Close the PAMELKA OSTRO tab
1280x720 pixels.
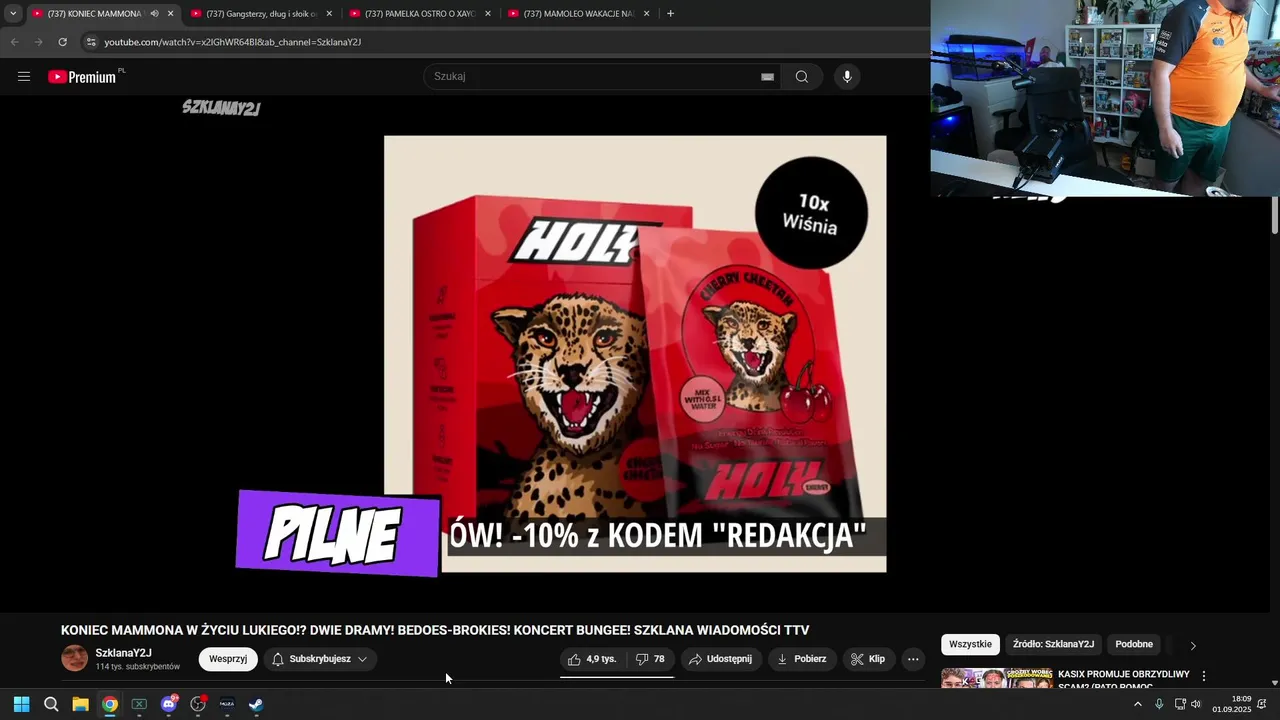488,13
